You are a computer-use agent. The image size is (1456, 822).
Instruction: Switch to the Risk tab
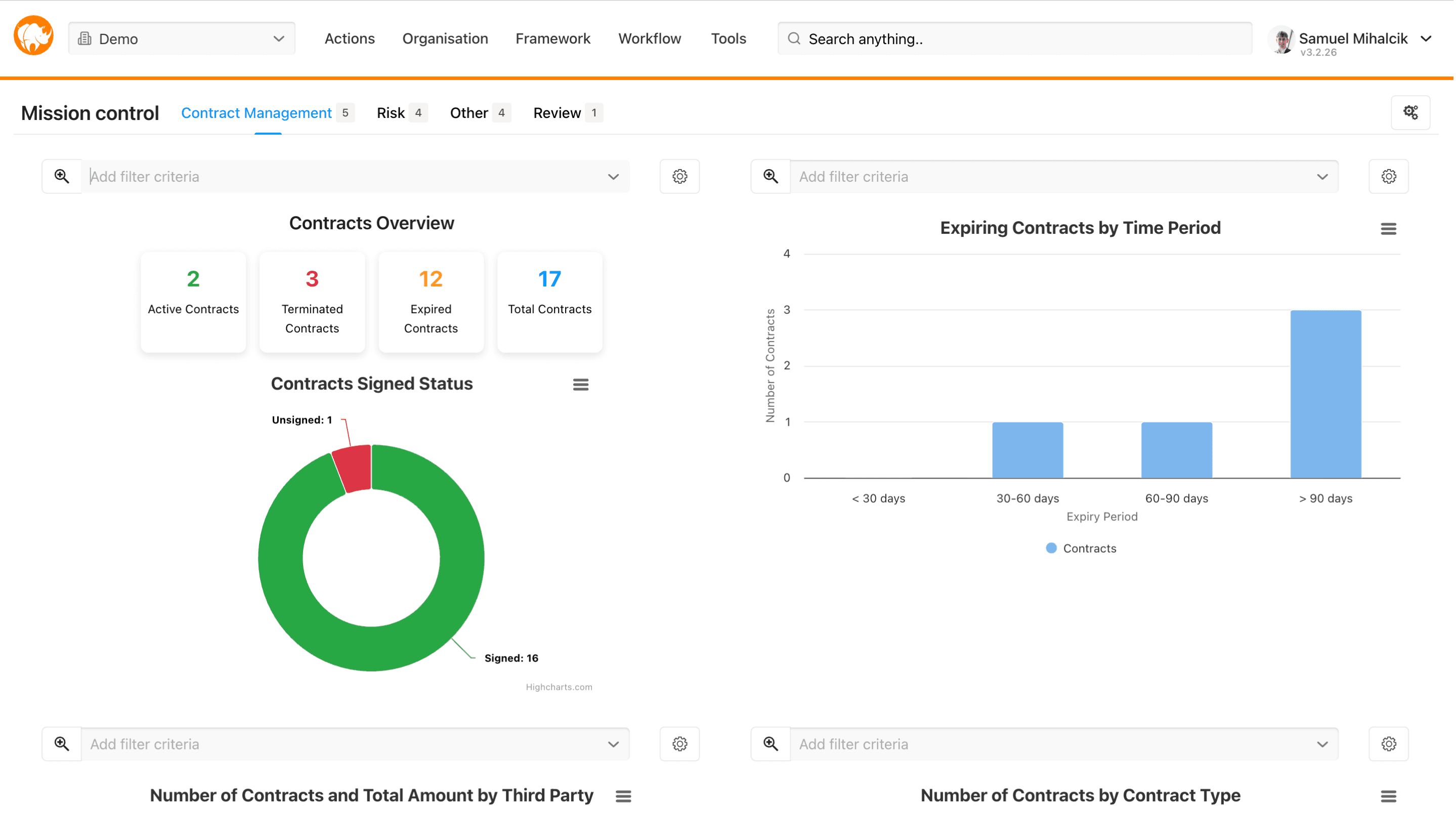[391, 112]
